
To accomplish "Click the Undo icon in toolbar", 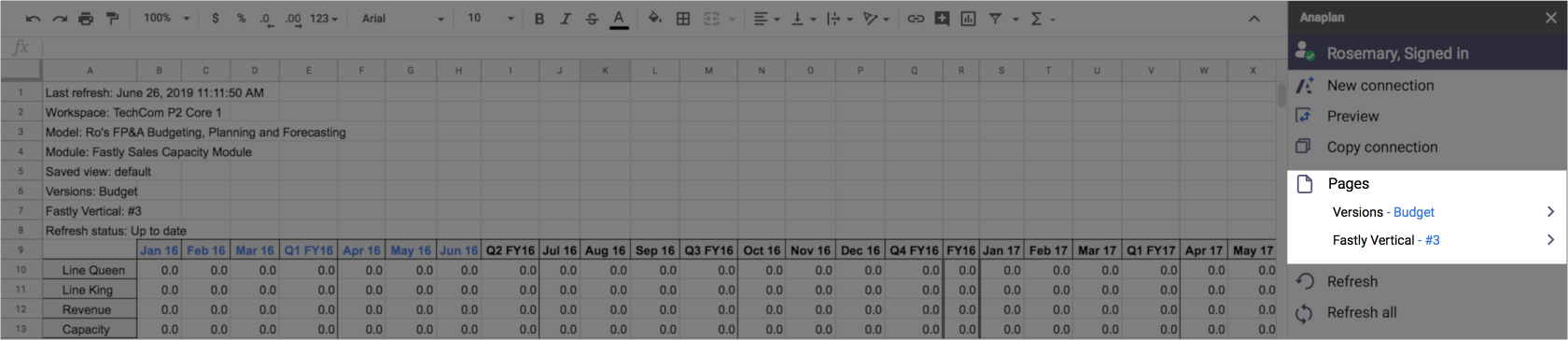I will point(34,19).
